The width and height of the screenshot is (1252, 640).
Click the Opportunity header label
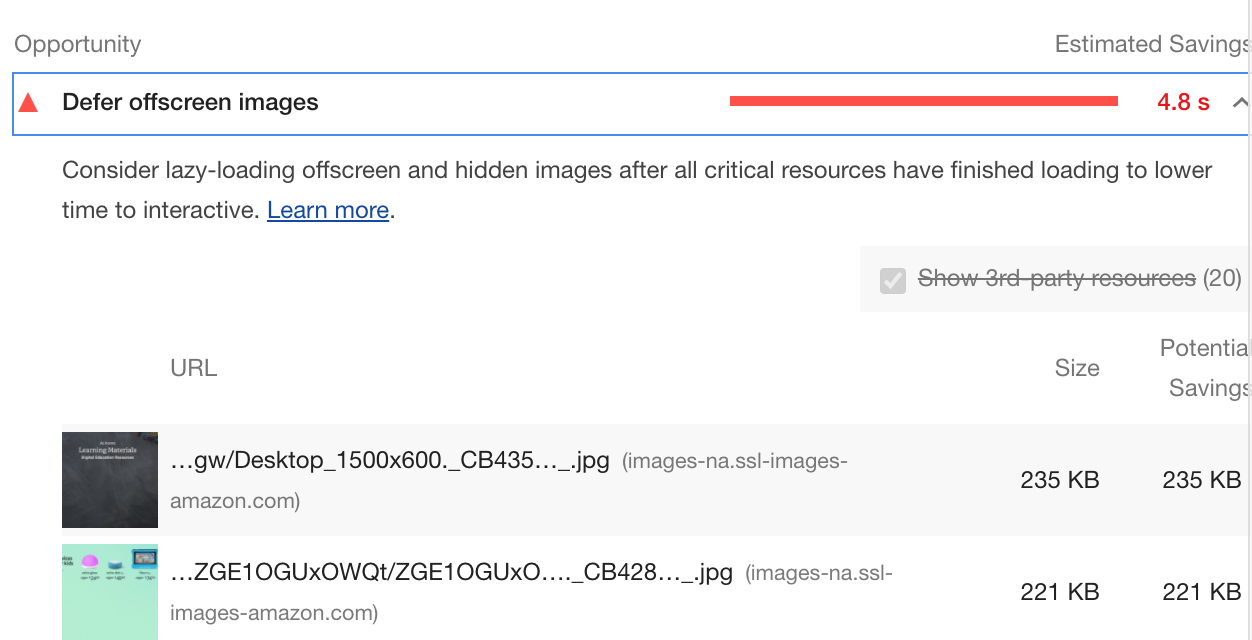tap(78, 44)
